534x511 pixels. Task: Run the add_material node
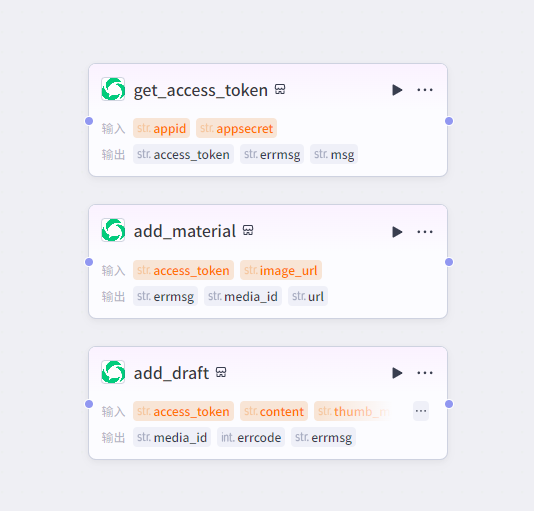pyautogui.click(x=397, y=232)
